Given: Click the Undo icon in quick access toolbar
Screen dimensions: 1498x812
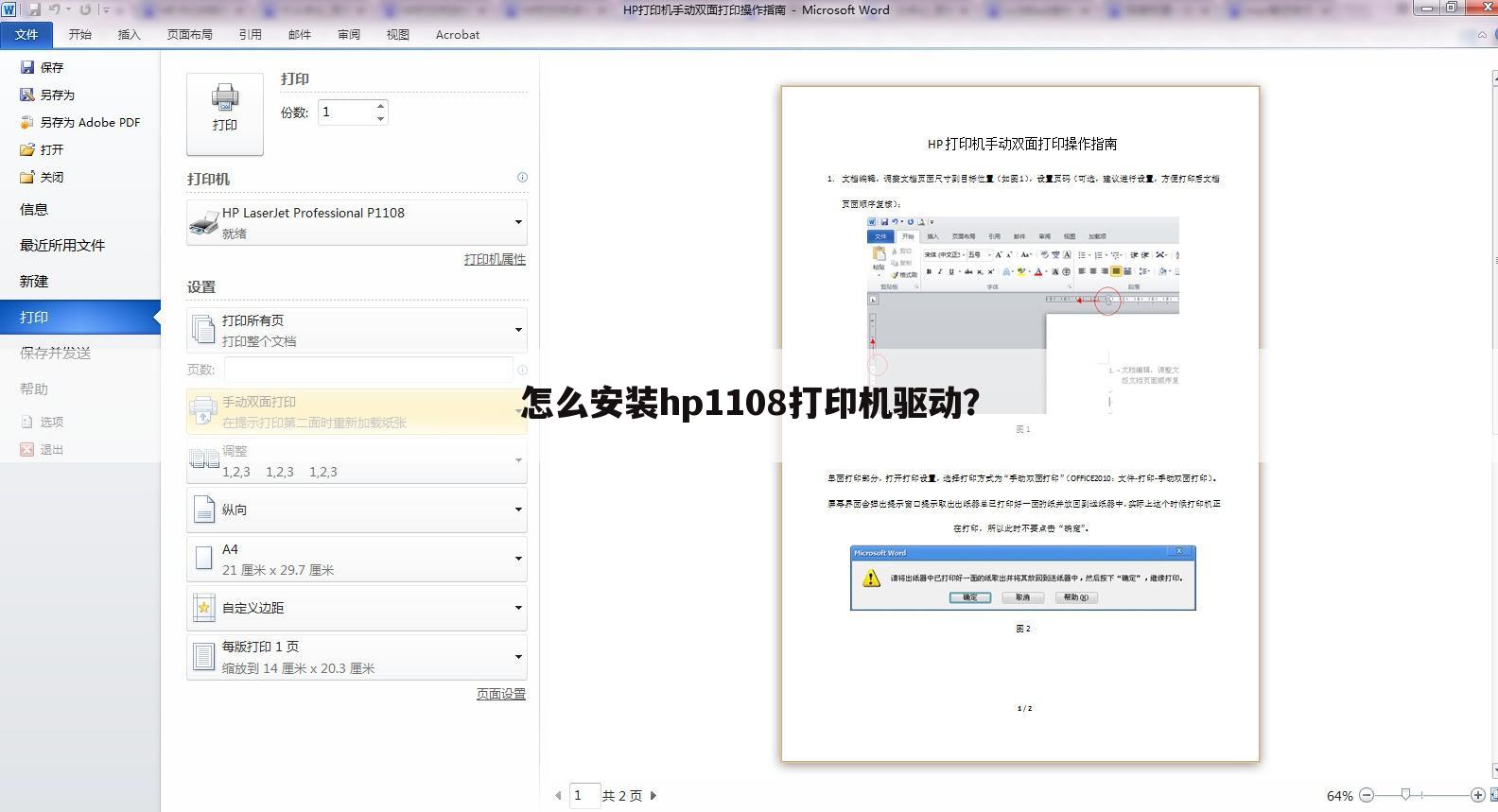Looking at the screenshot, I should pos(54,9).
